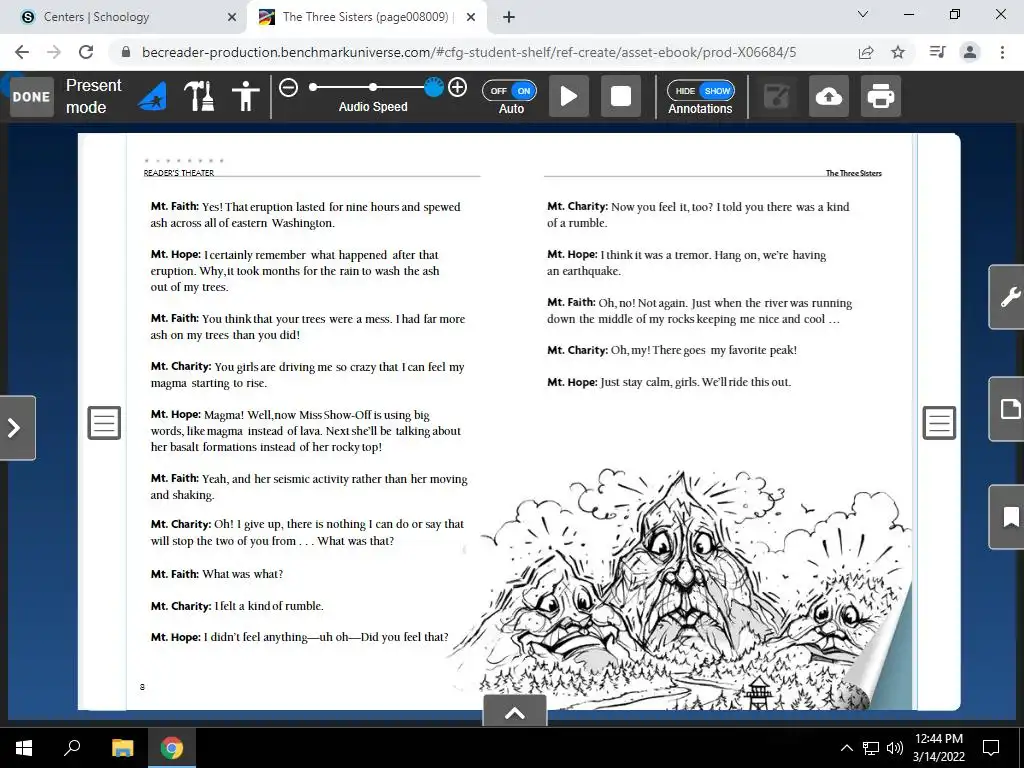
Task: Open a new browser tab
Action: [x=509, y=17]
